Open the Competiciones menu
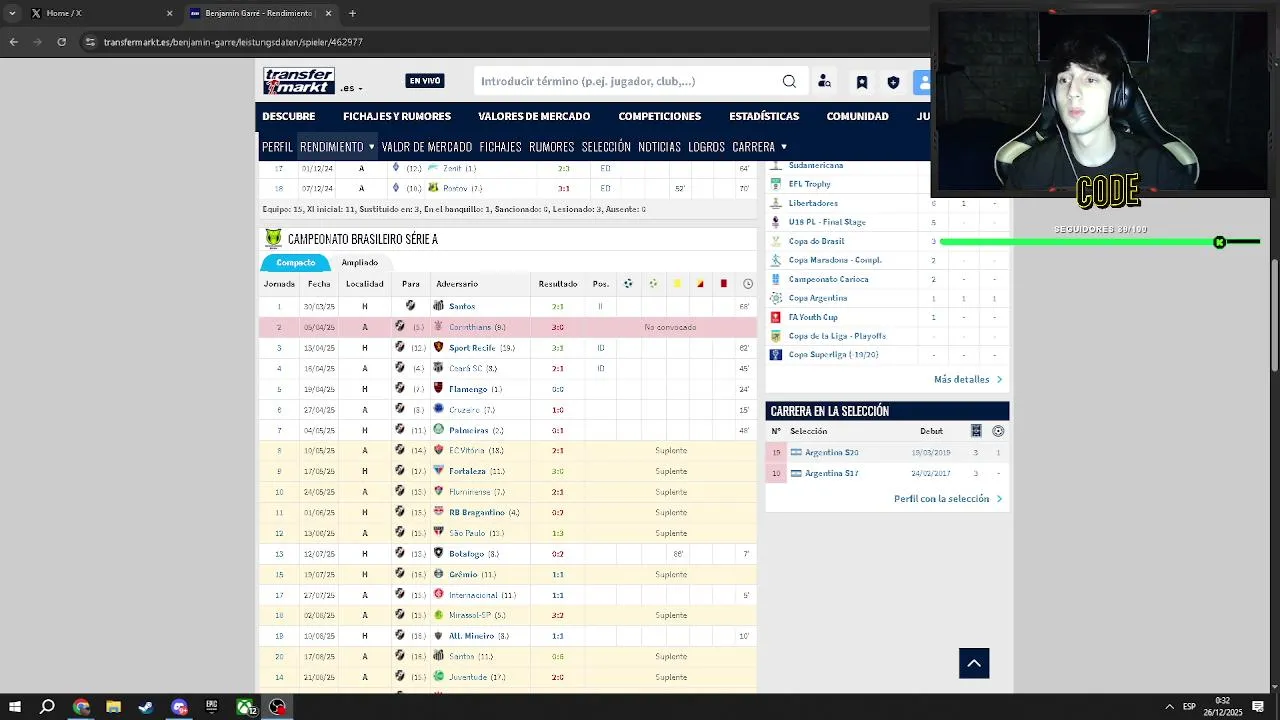The image size is (1280, 720). (659, 116)
